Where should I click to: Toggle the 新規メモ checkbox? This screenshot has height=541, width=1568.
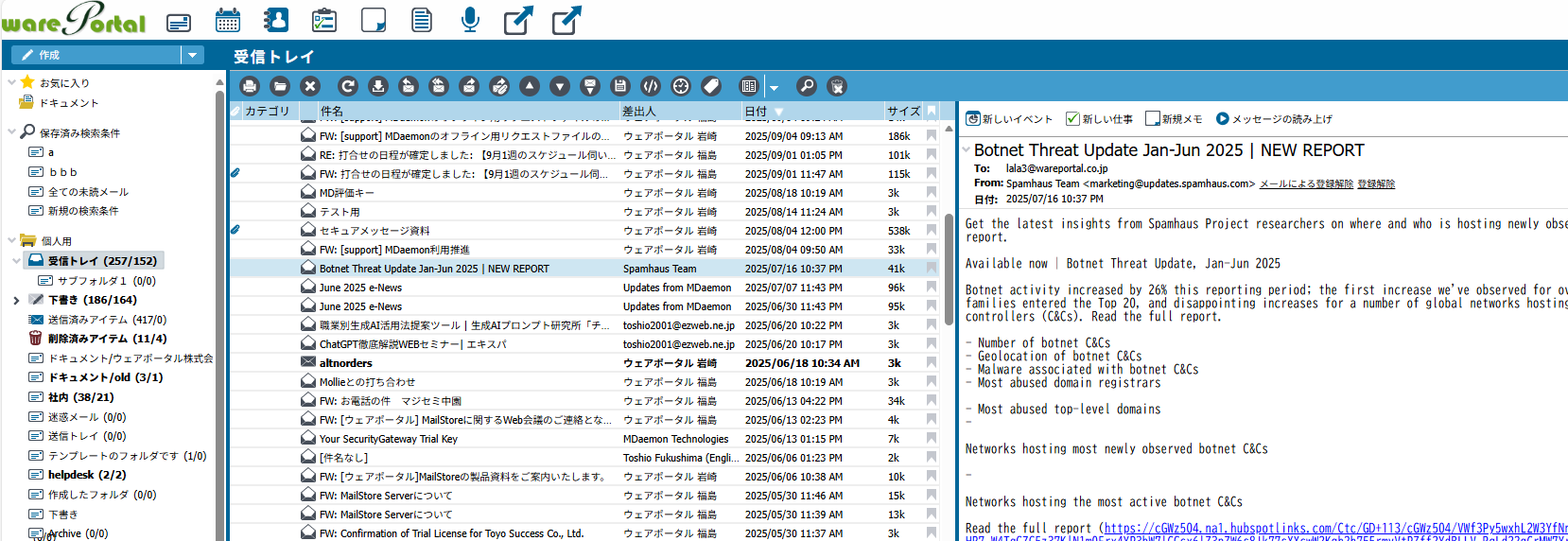(1152, 118)
